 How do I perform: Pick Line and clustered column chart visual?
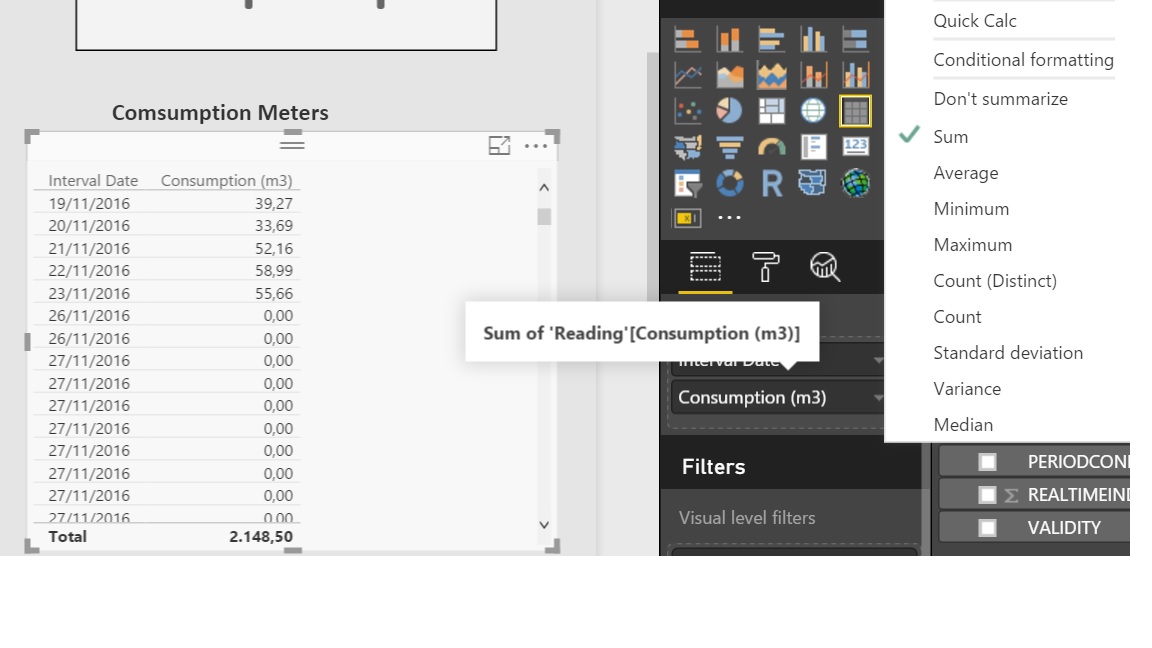click(x=855, y=75)
